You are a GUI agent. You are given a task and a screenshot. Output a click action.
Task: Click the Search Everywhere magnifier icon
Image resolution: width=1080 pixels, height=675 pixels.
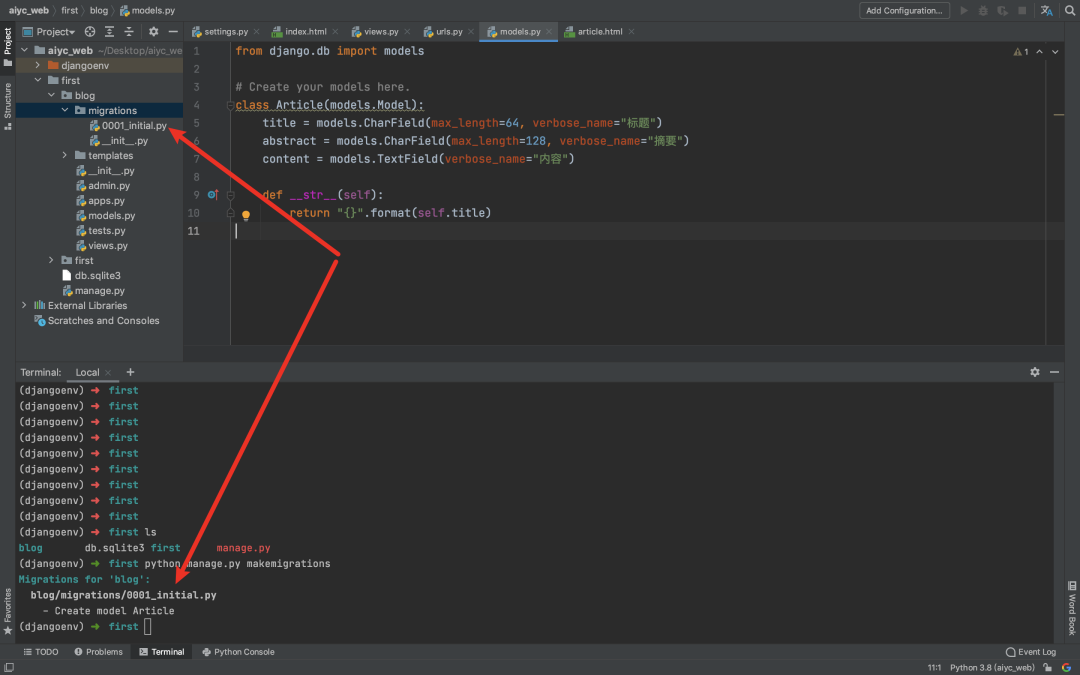(1068, 10)
